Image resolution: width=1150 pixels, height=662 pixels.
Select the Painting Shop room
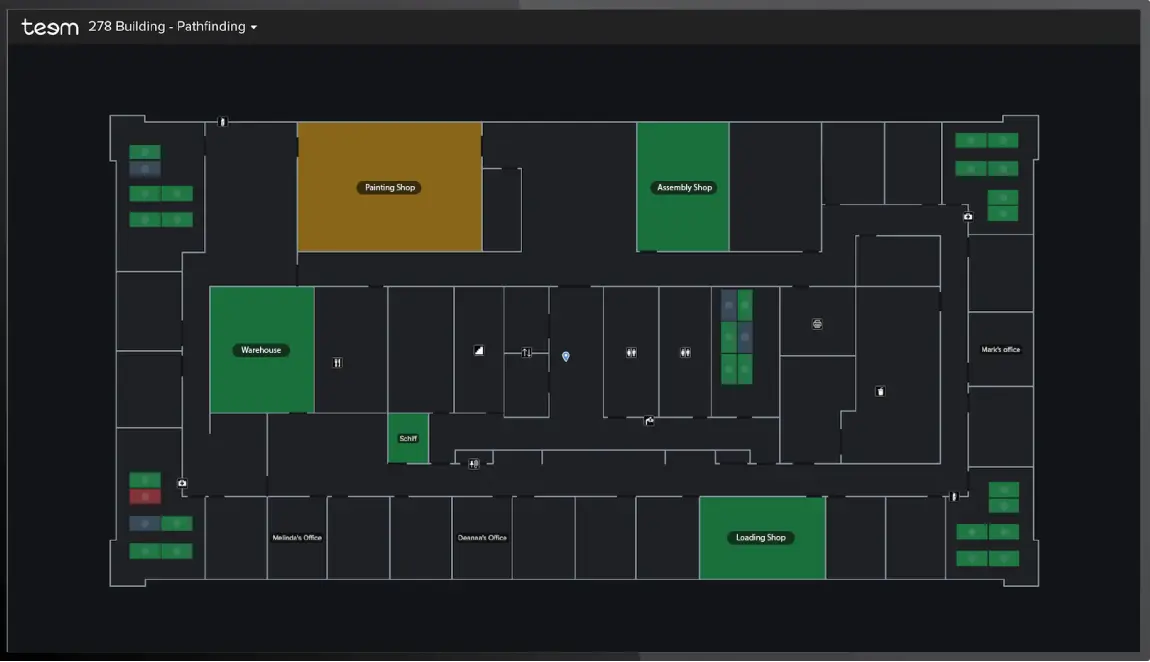pos(390,187)
